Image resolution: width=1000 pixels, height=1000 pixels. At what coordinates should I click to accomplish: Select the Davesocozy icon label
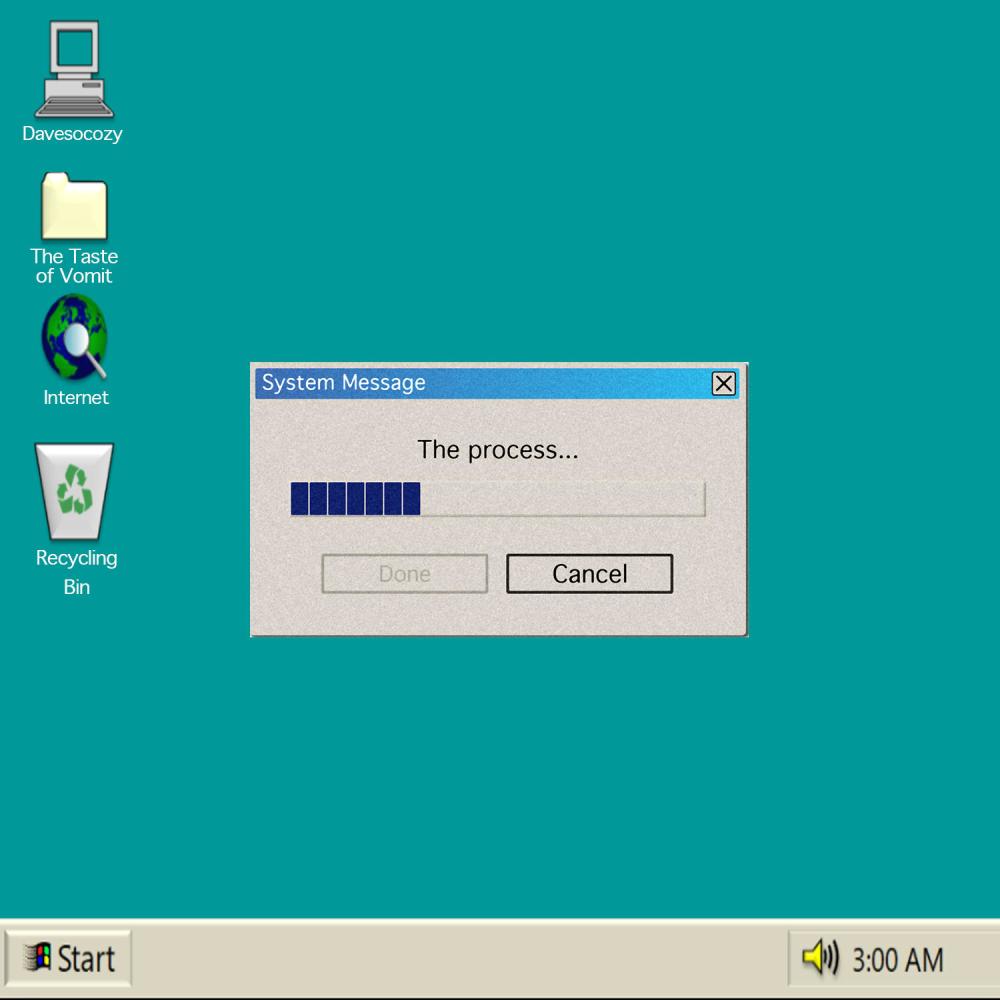coord(72,134)
